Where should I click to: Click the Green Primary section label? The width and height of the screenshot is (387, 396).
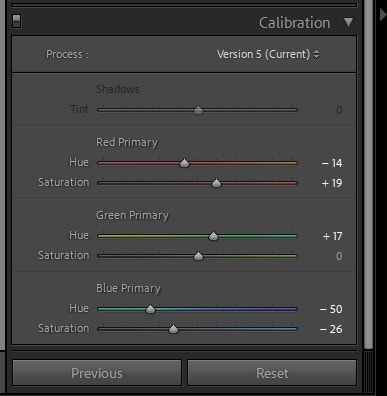tap(132, 216)
